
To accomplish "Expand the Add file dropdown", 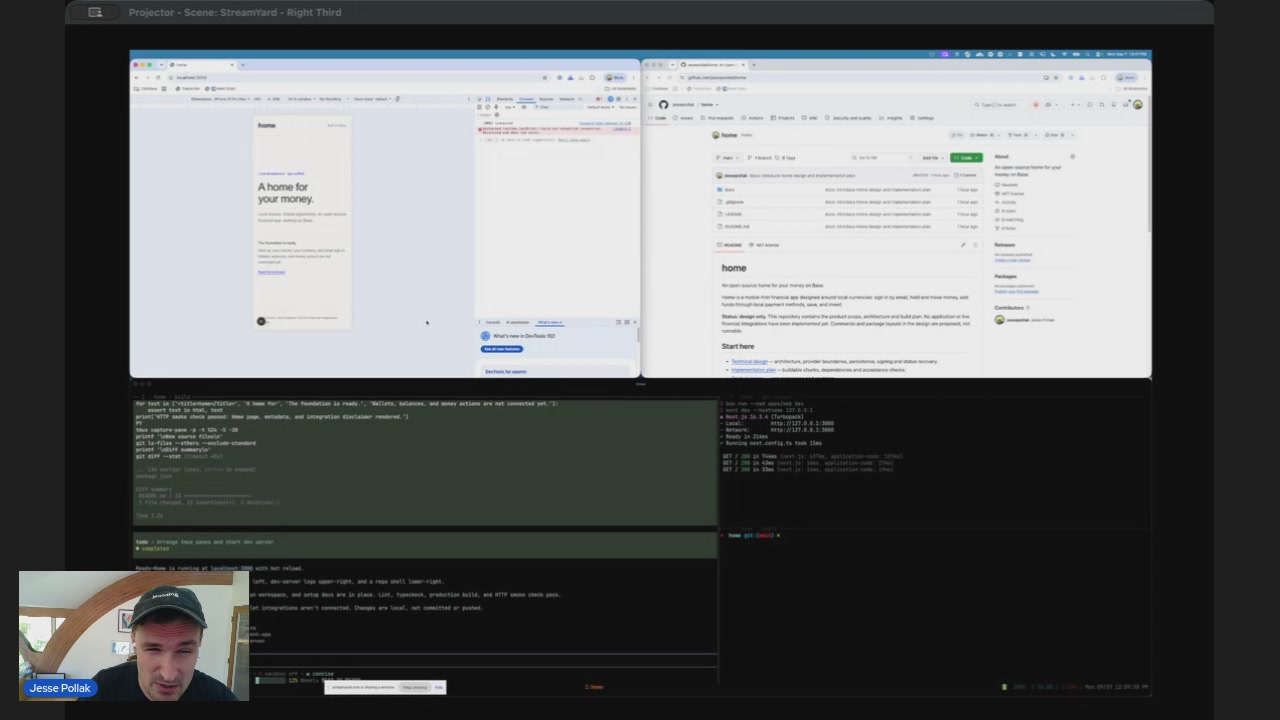I will (x=933, y=158).
